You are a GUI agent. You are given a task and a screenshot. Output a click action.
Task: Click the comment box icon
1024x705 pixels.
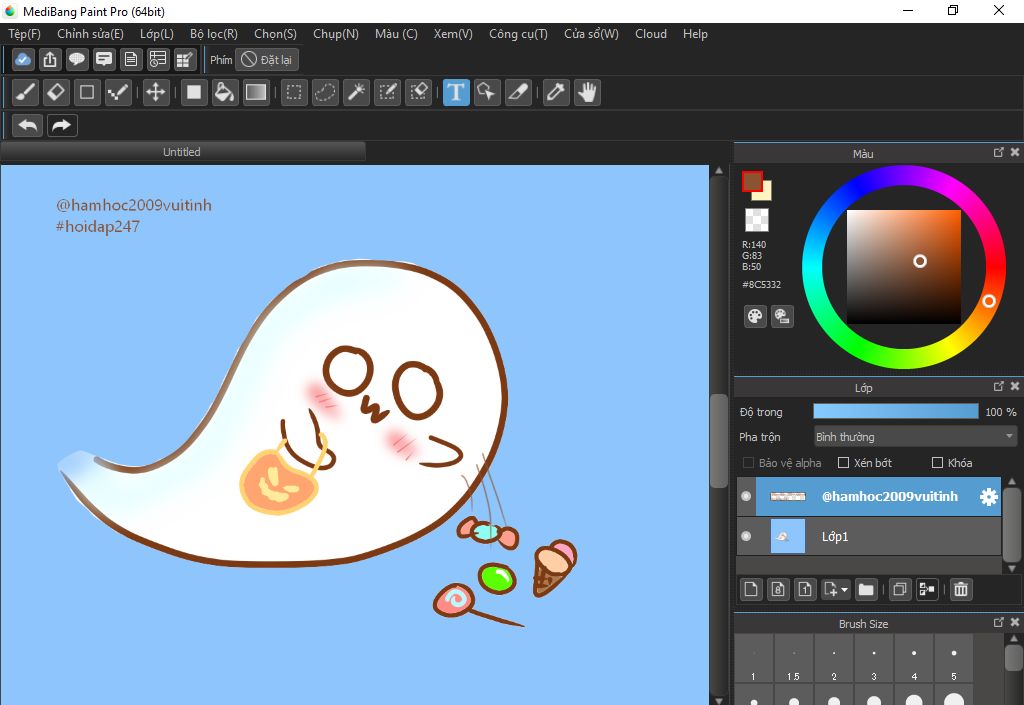tap(104, 59)
